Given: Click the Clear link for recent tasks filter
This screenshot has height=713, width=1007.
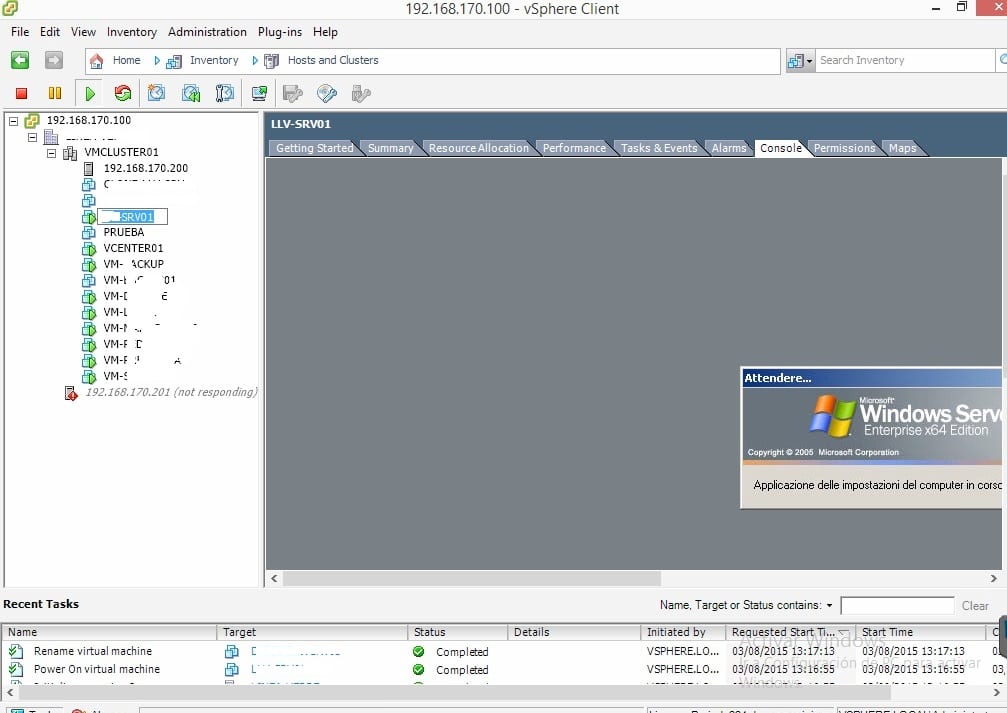Looking at the screenshot, I should [x=975, y=605].
